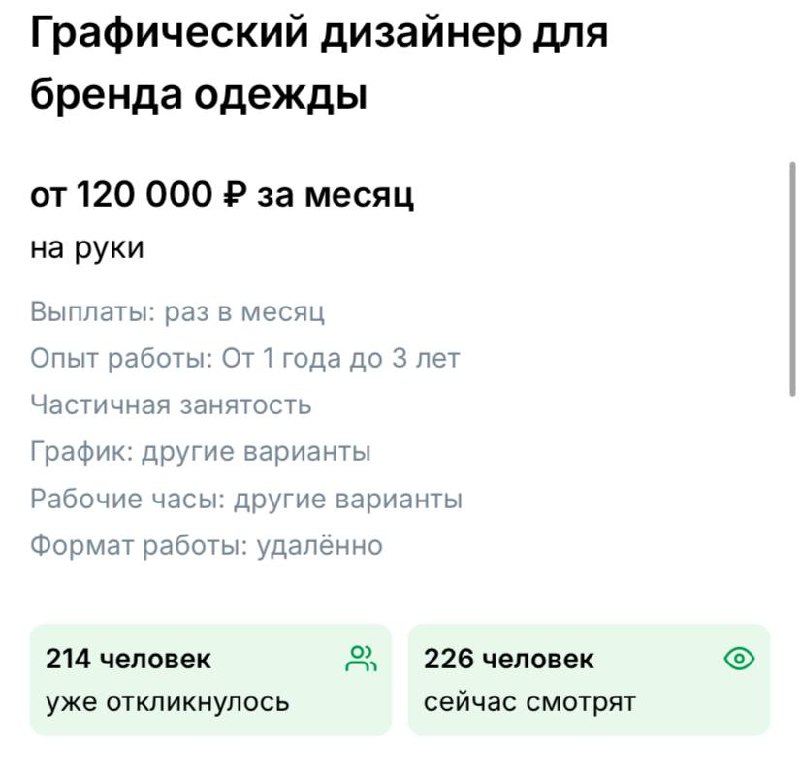Select the 'Частичная занятость' label
The image size is (800, 777).
coord(170,405)
